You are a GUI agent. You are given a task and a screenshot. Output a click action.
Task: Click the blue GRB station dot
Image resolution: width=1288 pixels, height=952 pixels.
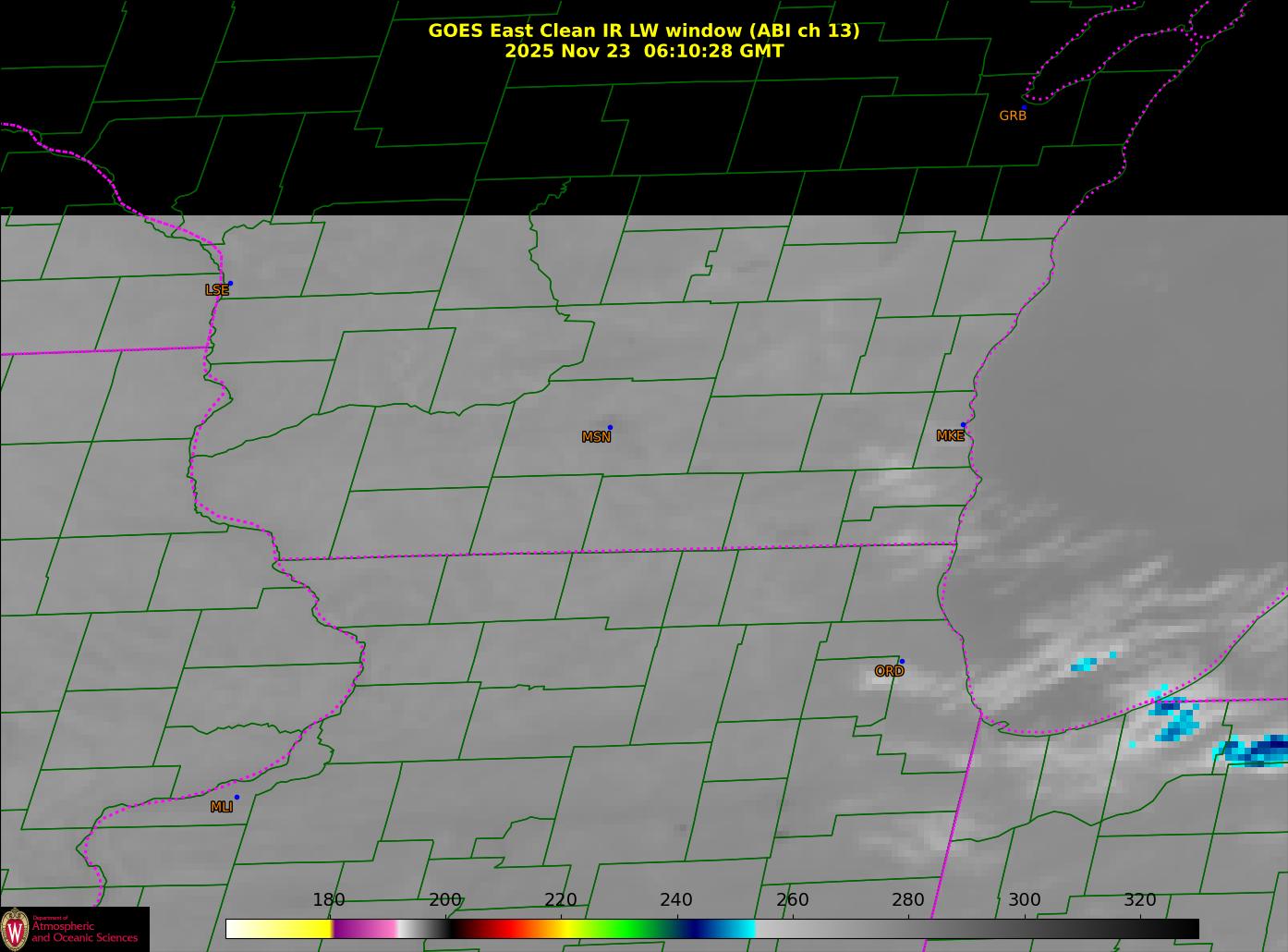(x=1024, y=108)
